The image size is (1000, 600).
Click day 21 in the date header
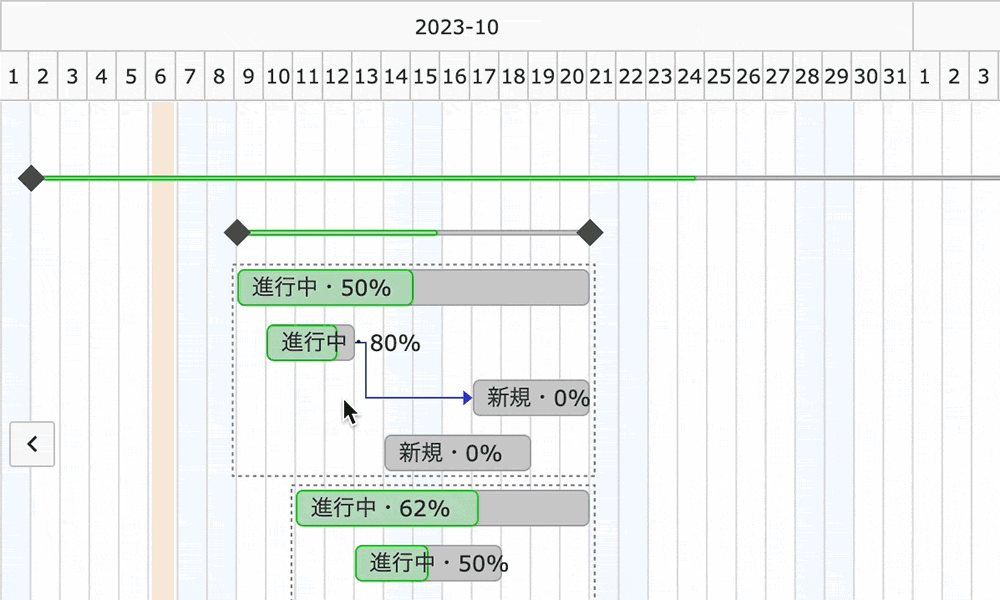click(x=601, y=77)
